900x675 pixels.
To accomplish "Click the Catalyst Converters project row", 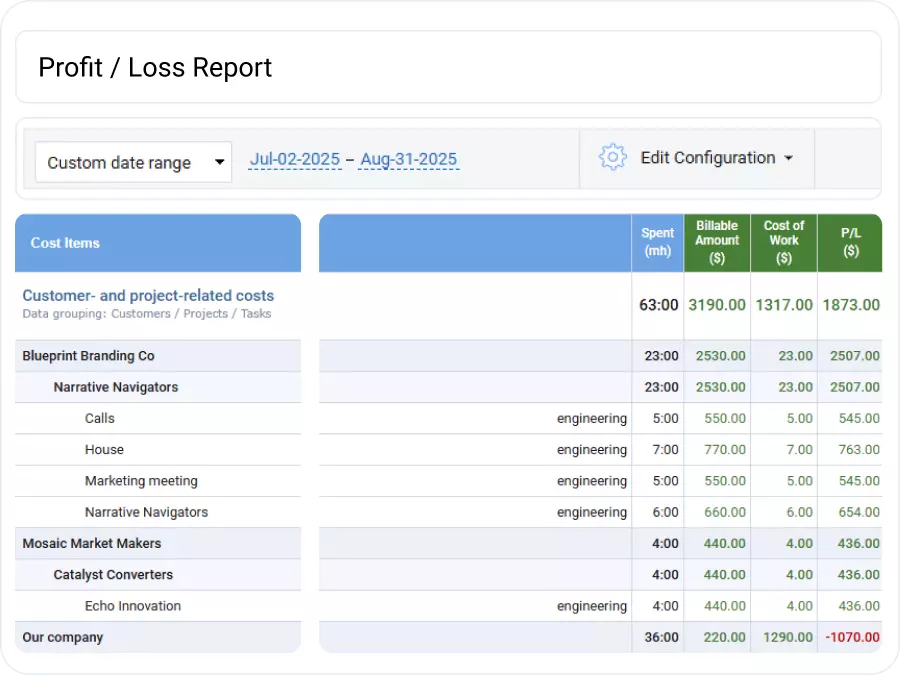I will [113, 575].
